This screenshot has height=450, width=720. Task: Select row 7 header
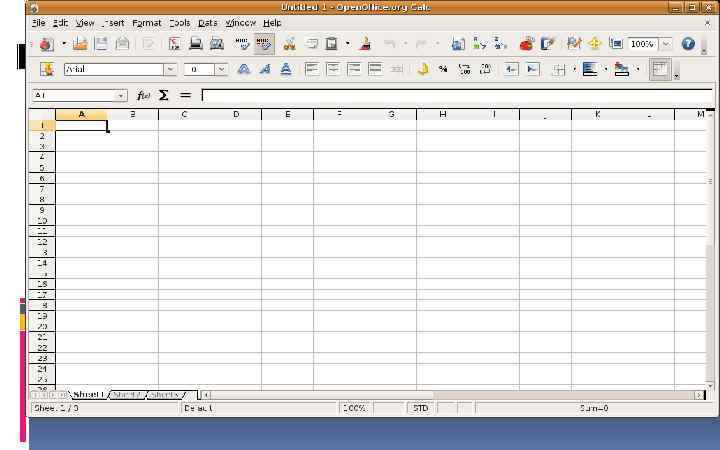tap(42, 189)
